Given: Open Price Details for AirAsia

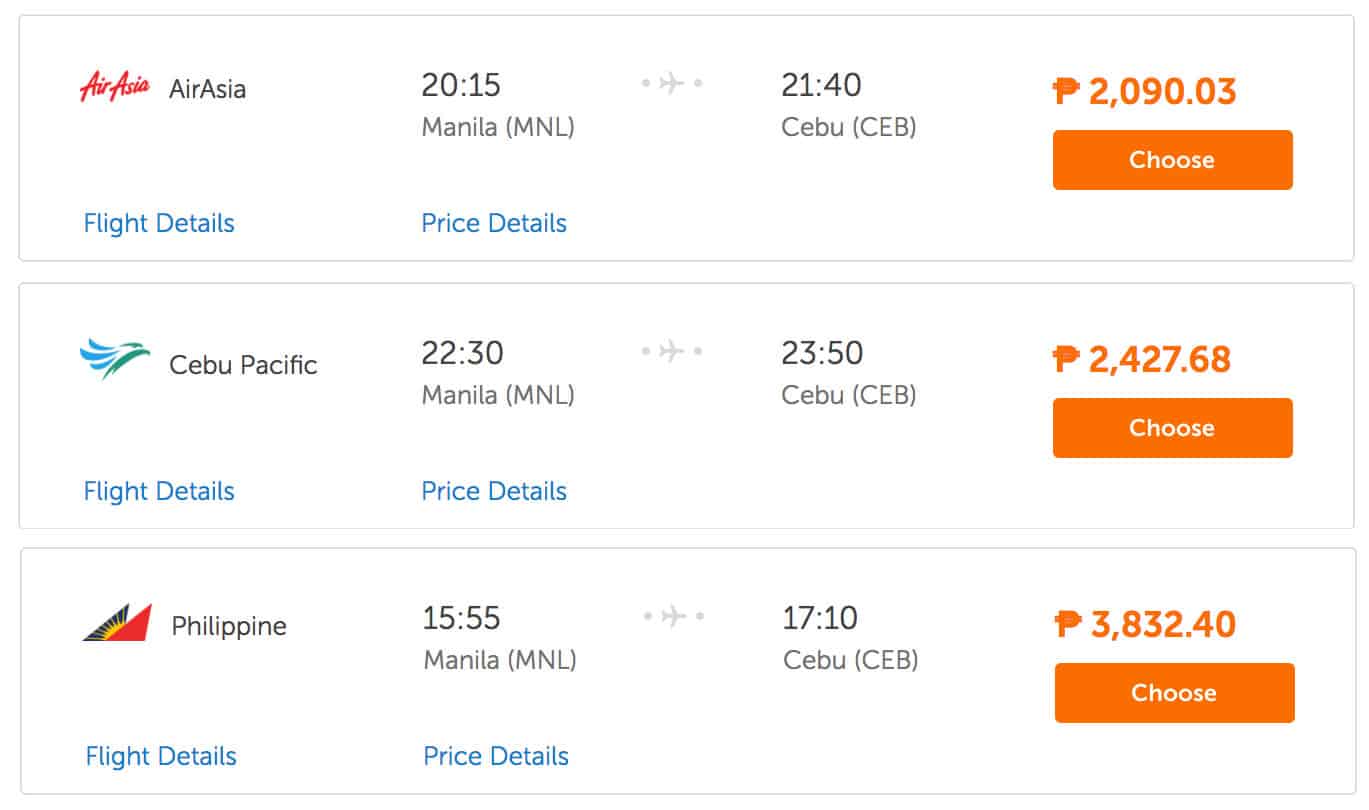Looking at the screenshot, I should [494, 223].
